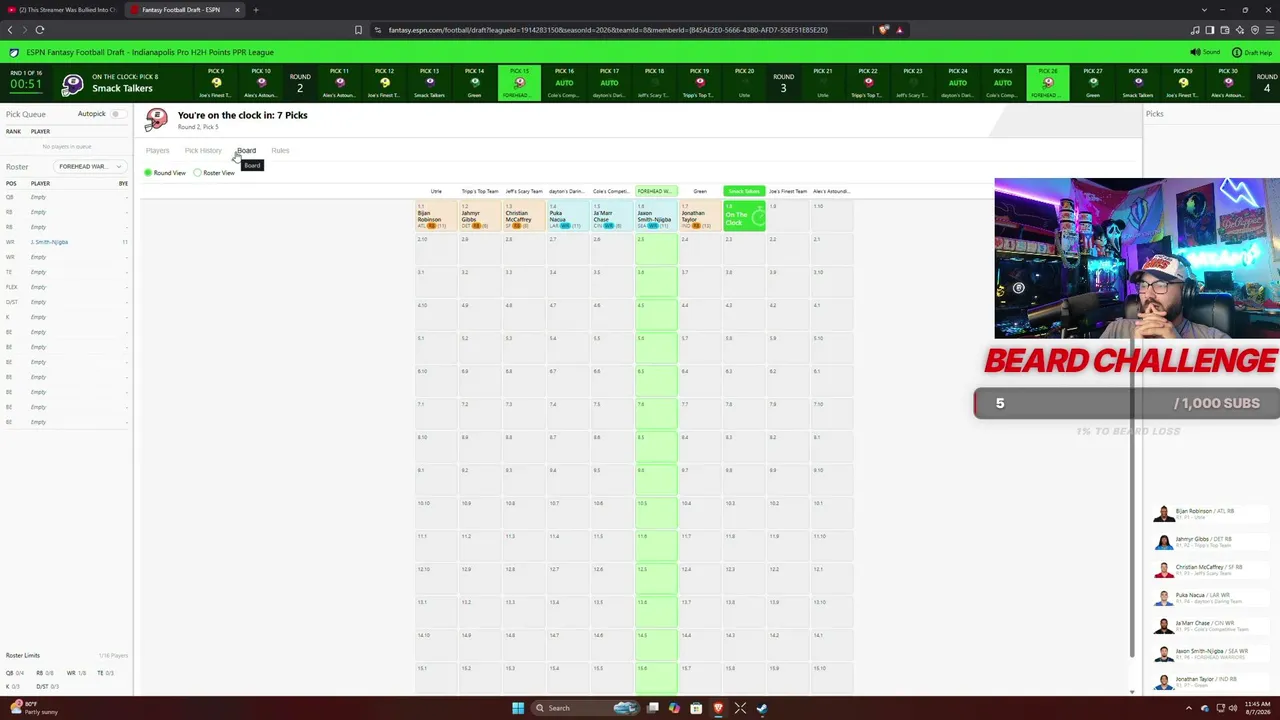Open the Brave Wallet icon
The image size is (1280, 720).
(x=1224, y=30)
